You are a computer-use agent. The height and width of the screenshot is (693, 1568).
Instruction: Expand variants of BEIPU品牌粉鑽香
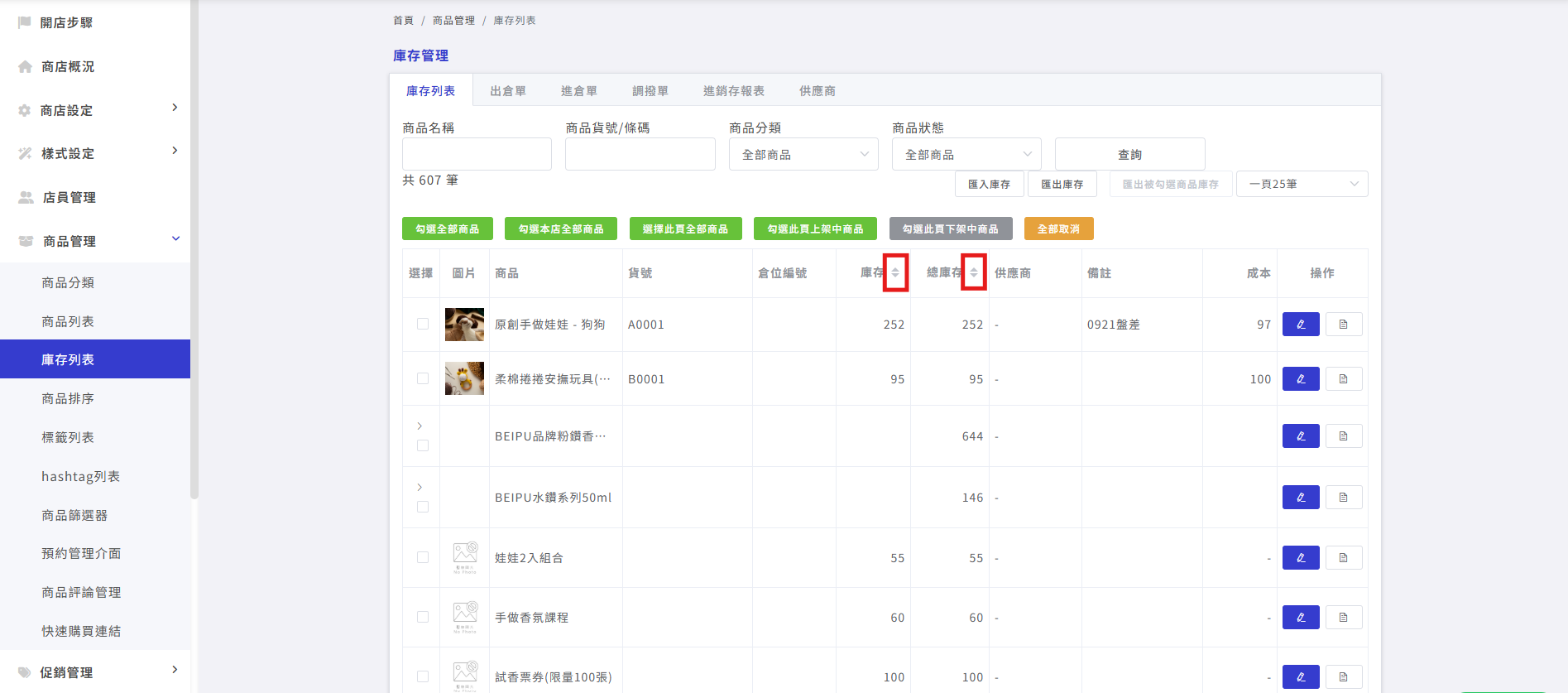420,426
